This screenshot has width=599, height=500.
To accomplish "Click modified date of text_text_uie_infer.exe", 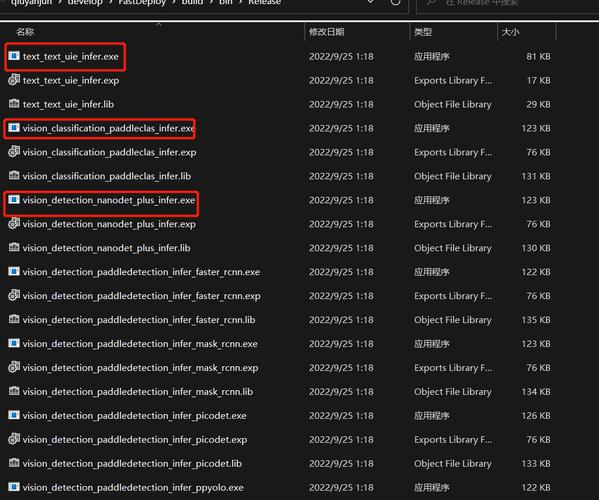I will pos(341,57).
